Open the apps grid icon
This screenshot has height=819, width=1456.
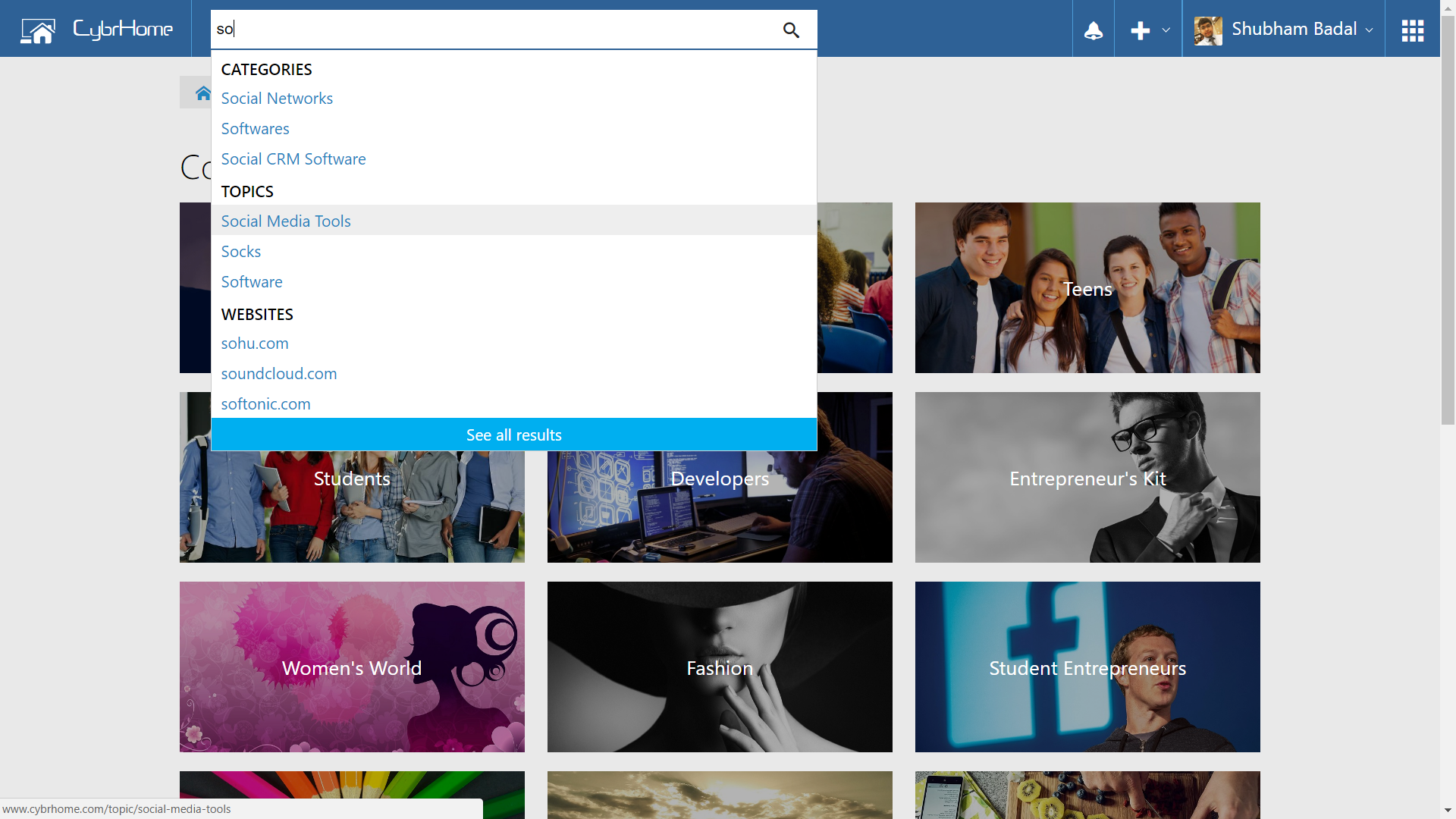[x=1412, y=30]
